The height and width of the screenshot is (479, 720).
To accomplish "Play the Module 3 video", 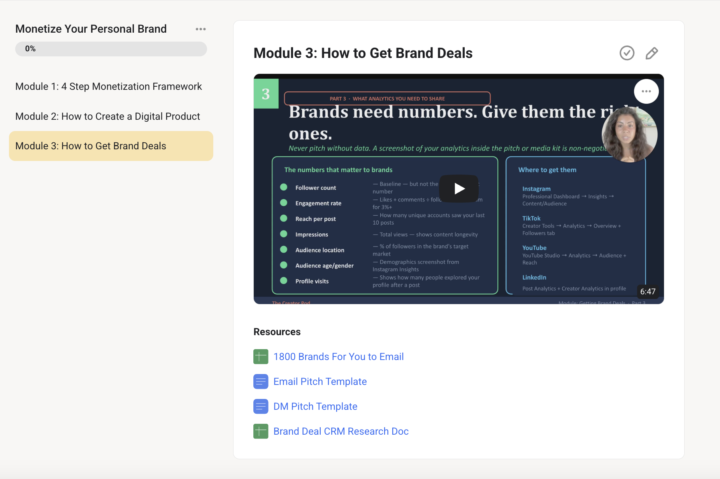I will pyautogui.click(x=459, y=189).
